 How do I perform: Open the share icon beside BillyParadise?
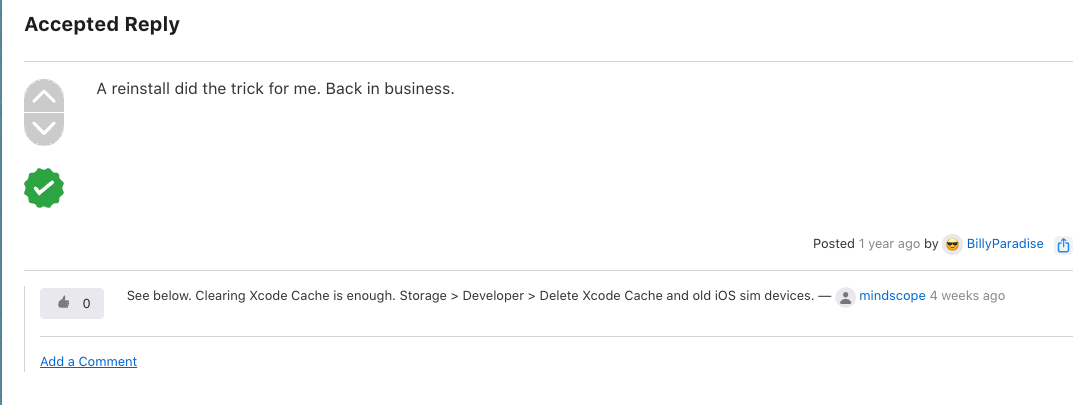tap(1063, 245)
